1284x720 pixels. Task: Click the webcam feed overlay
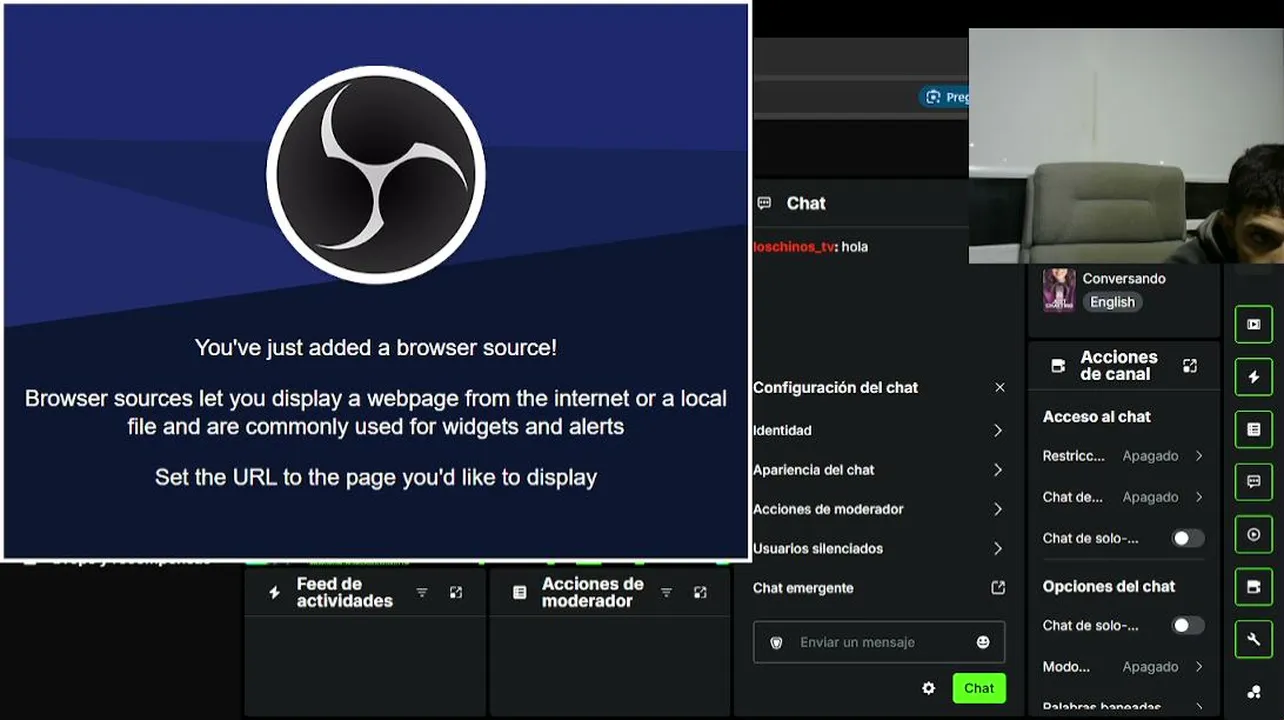(1126, 146)
